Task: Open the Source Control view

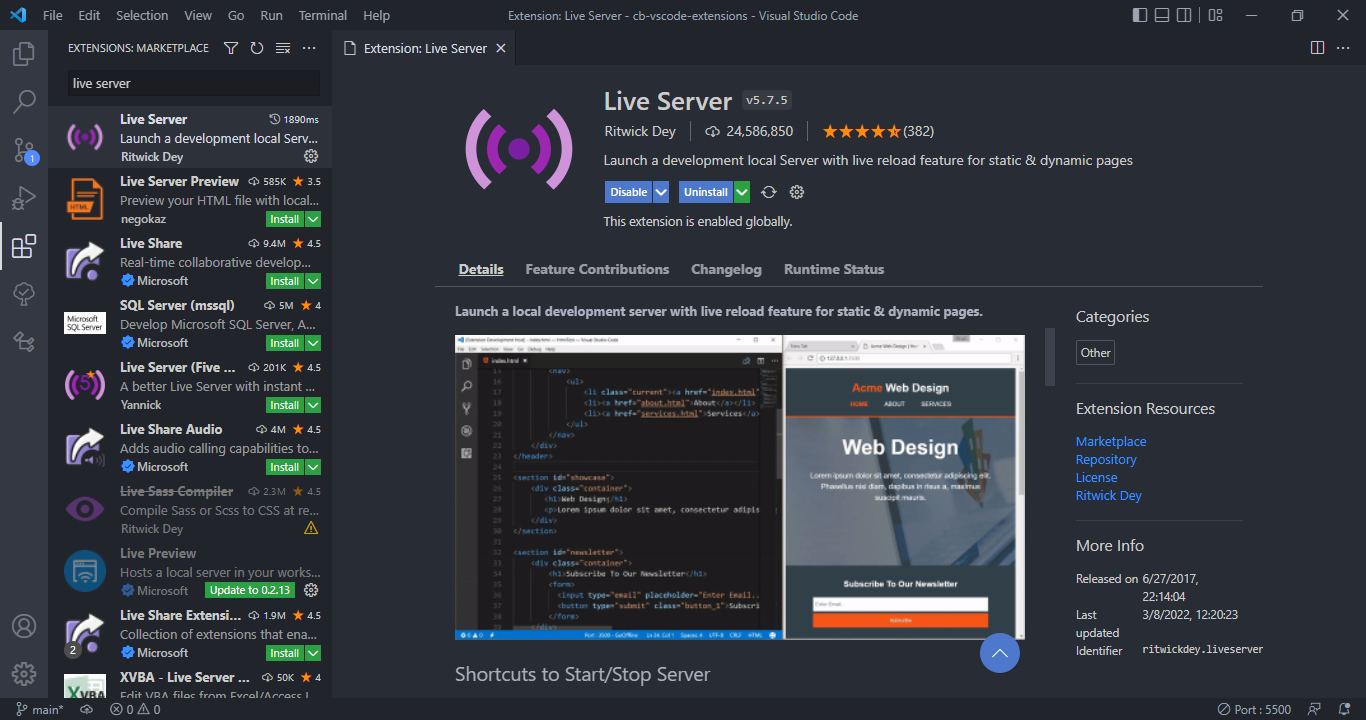Action: coord(24,150)
